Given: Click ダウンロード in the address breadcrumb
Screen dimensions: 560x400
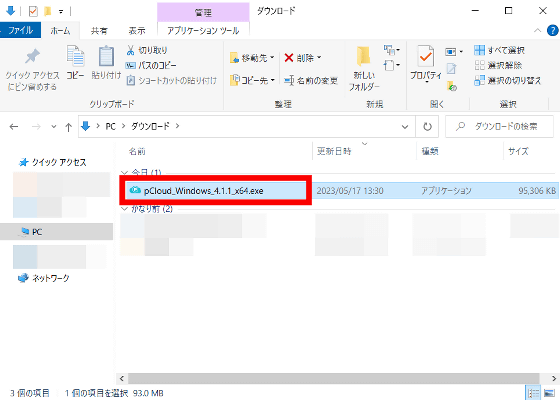Looking at the screenshot, I should pyautogui.click(x=150, y=126).
